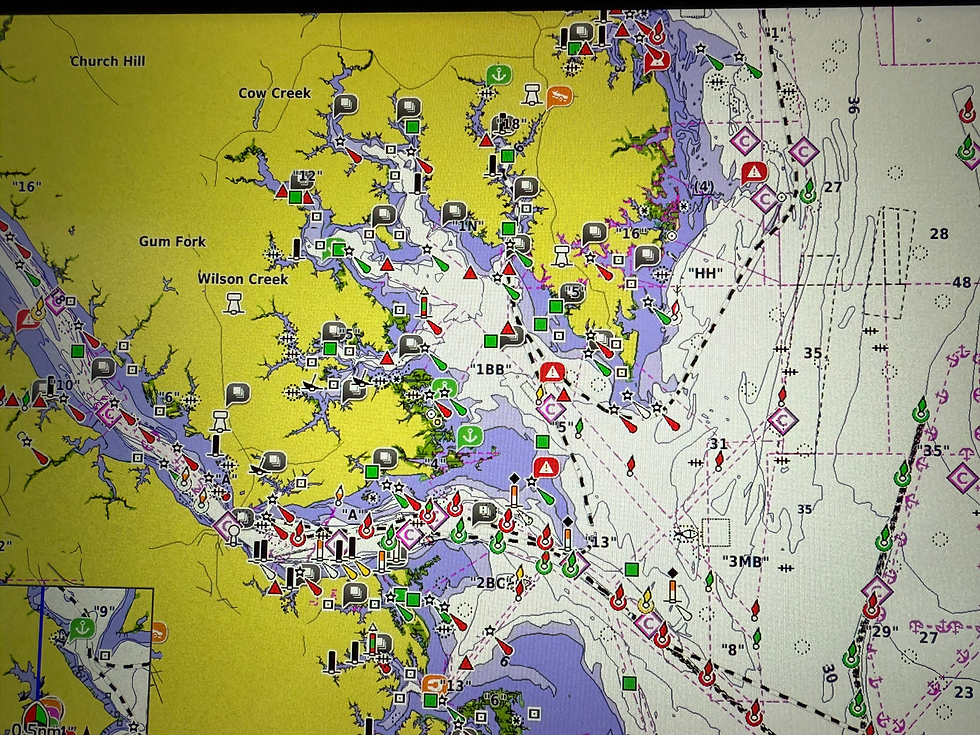Select the "HH" buoy label

click(x=706, y=273)
